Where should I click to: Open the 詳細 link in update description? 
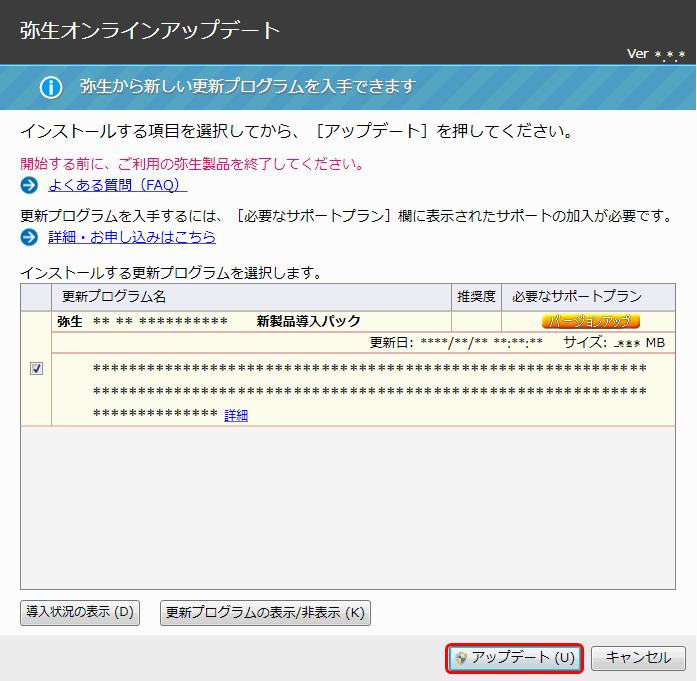tap(236, 415)
